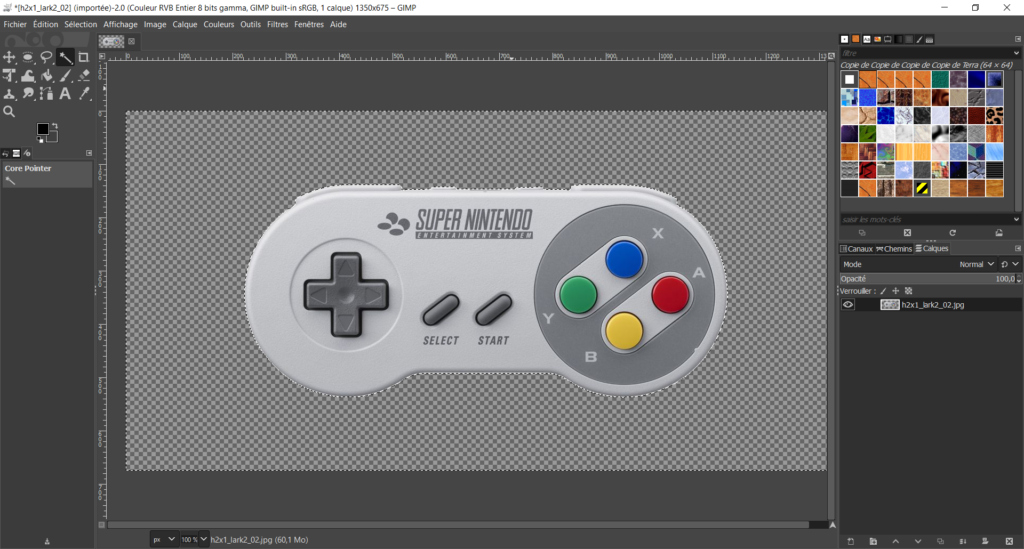Open the Couleurs menu
1024x549 pixels.
click(219, 24)
